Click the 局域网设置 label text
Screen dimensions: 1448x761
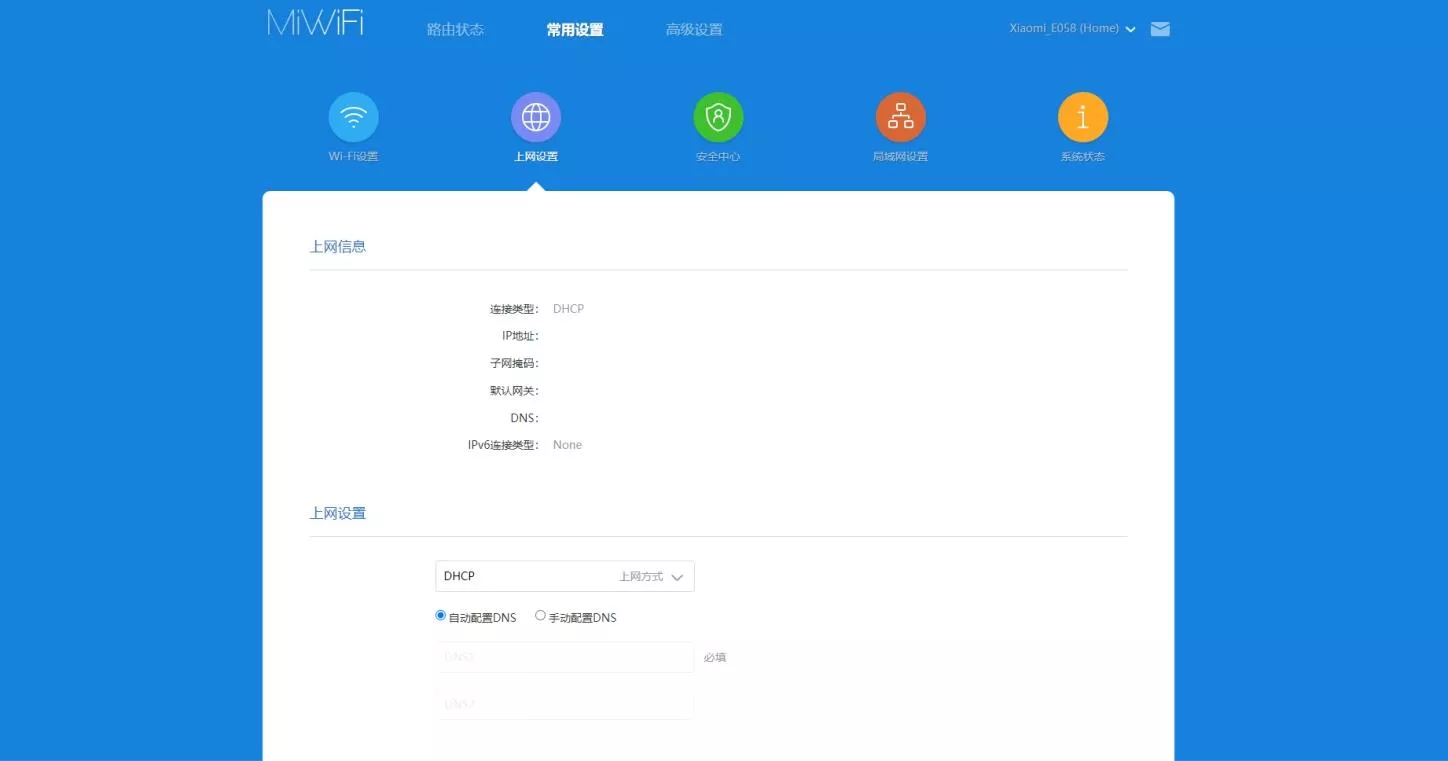(900, 157)
